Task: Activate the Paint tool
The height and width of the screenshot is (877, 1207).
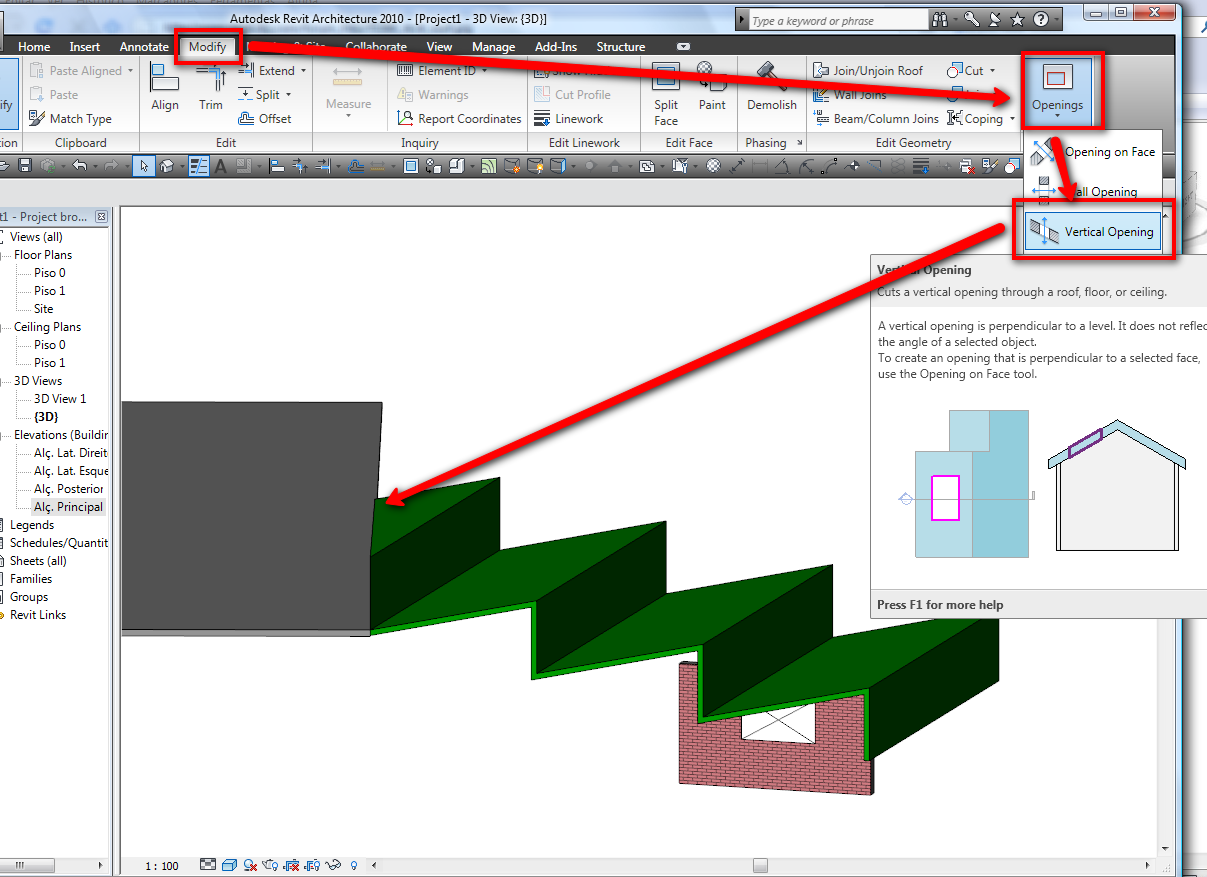Action: click(x=712, y=87)
